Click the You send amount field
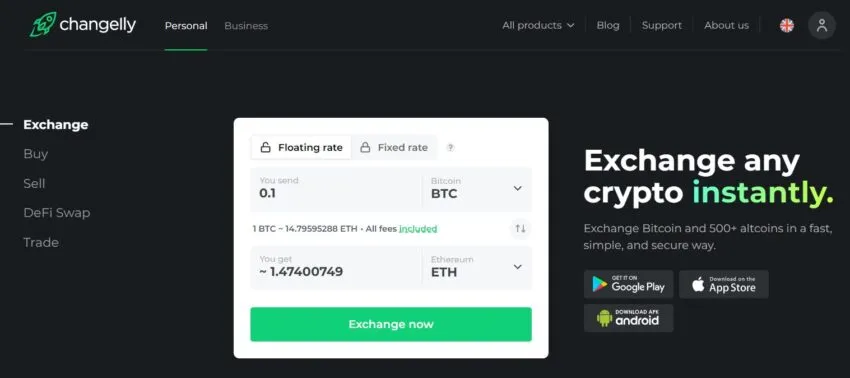 [x=336, y=189]
